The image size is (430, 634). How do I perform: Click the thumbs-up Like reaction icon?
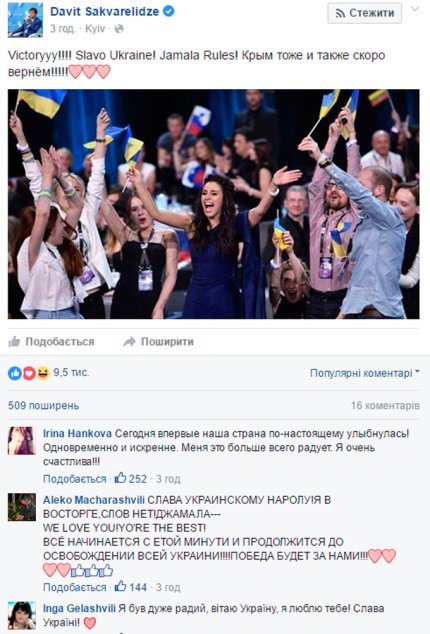click(x=15, y=373)
